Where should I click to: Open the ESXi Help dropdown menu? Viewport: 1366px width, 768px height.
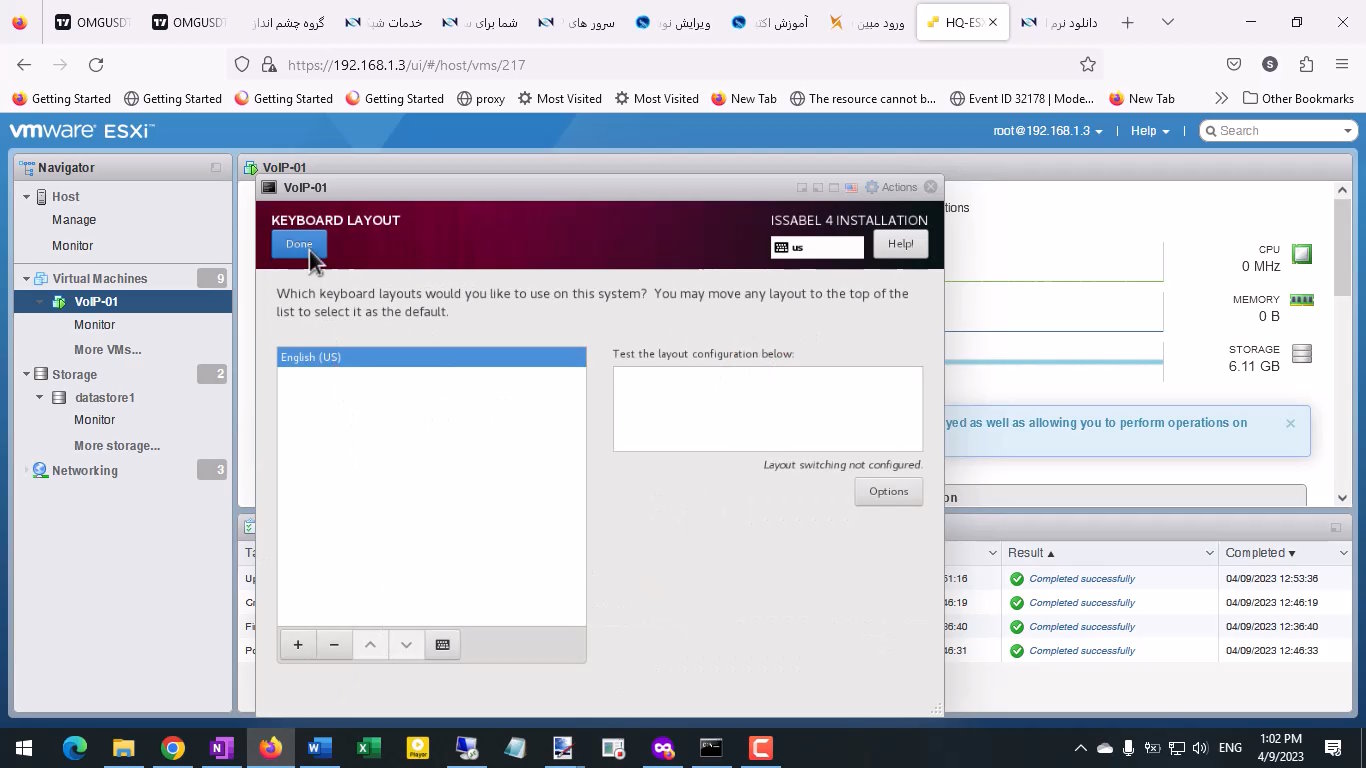click(x=1150, y=131)
